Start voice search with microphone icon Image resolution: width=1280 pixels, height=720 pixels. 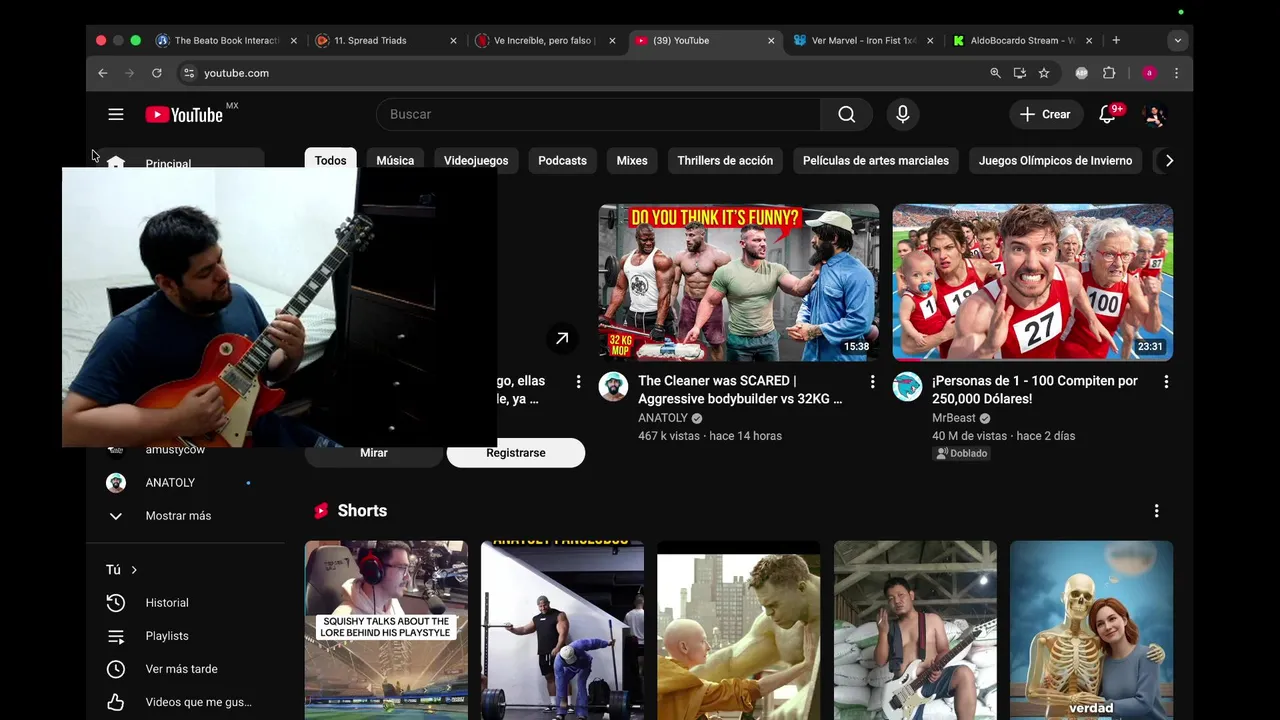click(x=903, y=114)
